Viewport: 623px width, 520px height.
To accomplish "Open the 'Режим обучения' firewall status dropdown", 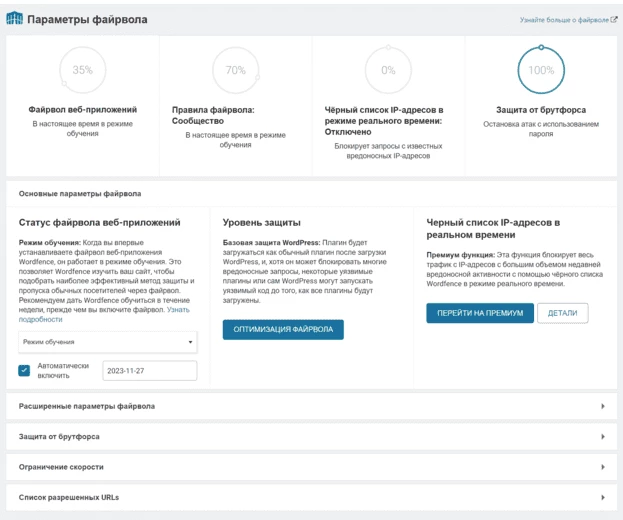I will point(108,342).
